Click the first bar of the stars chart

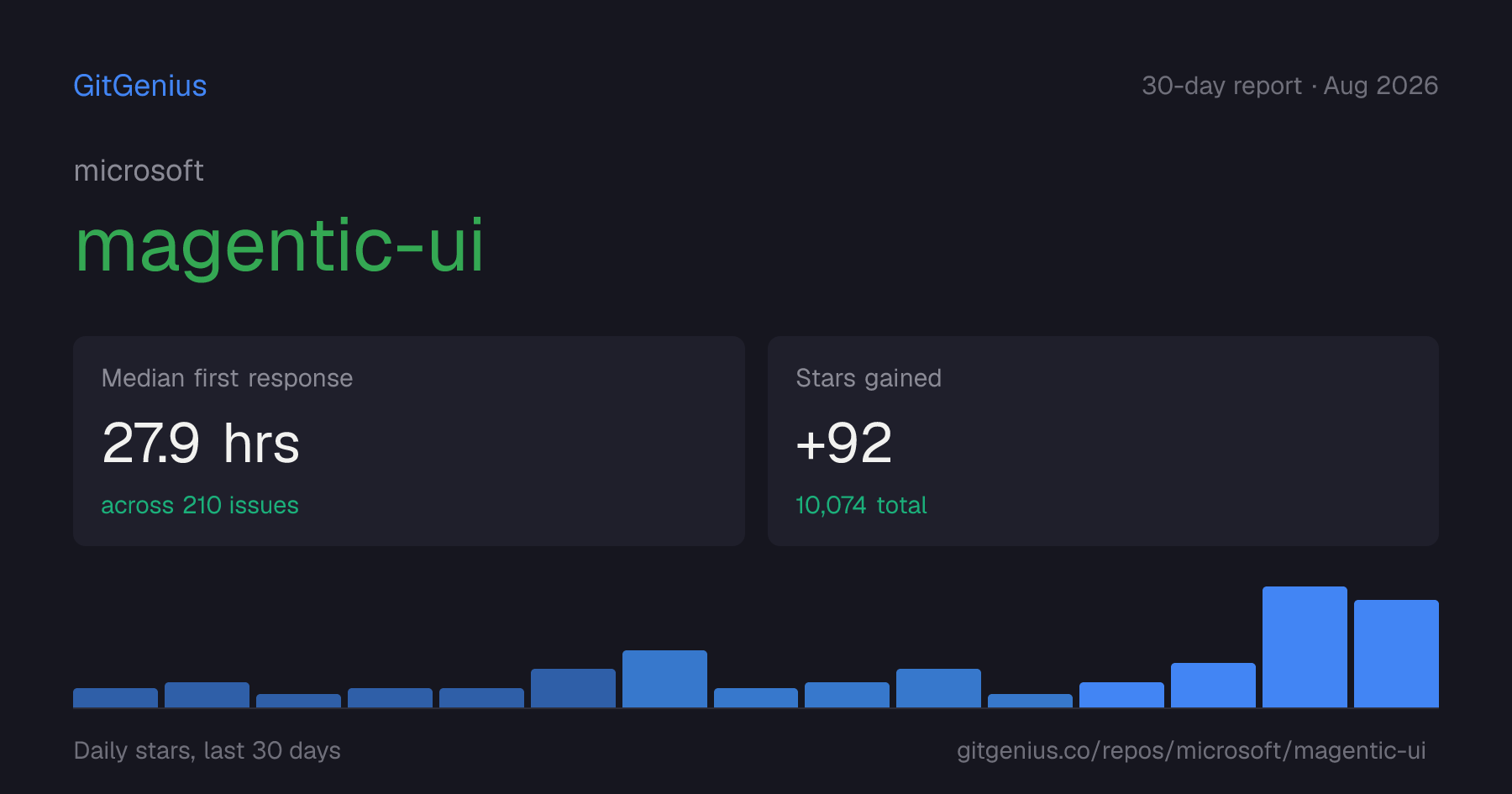click(115, 697)
